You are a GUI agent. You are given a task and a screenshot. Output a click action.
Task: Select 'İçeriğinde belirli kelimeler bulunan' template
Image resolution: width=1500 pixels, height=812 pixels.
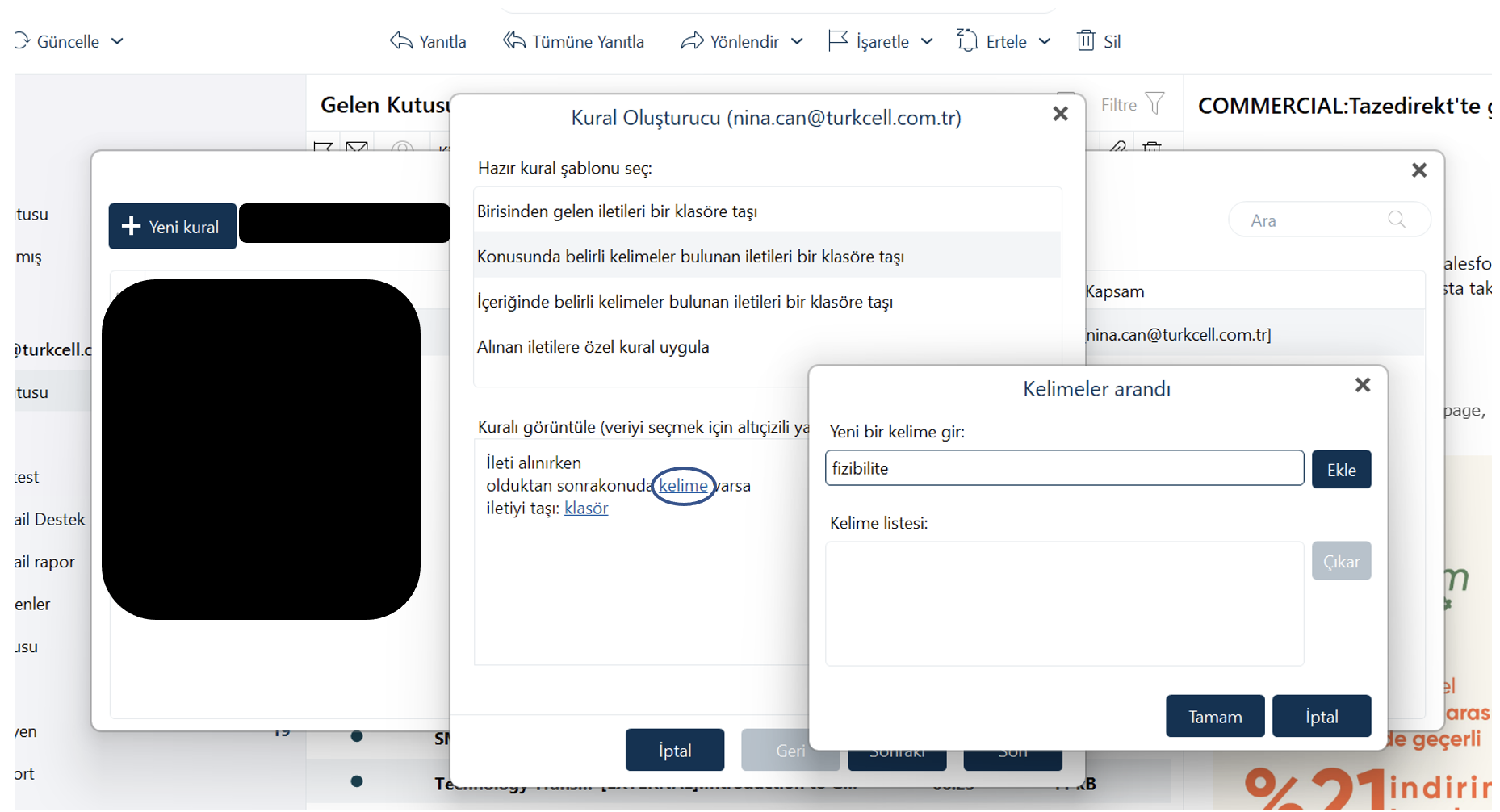click(x=767, y=301)
